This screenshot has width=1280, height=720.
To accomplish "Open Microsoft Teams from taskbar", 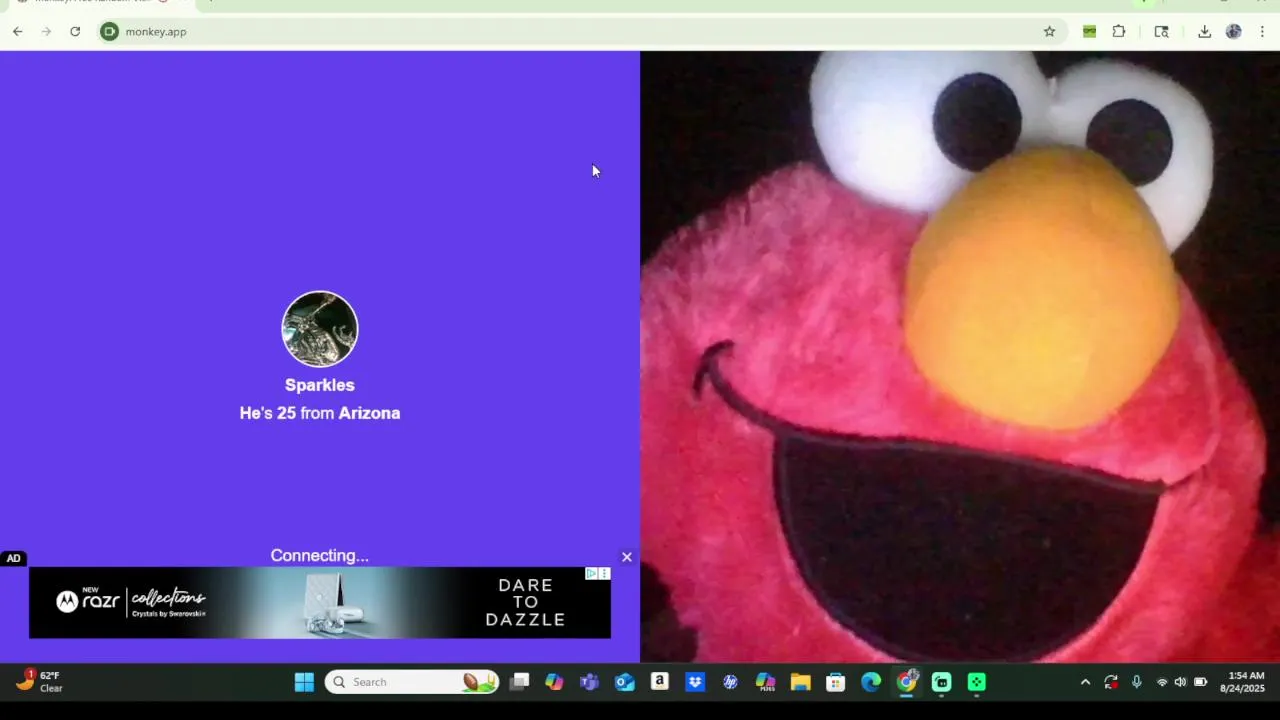I will pyautogui.click(x=590, y=682).
